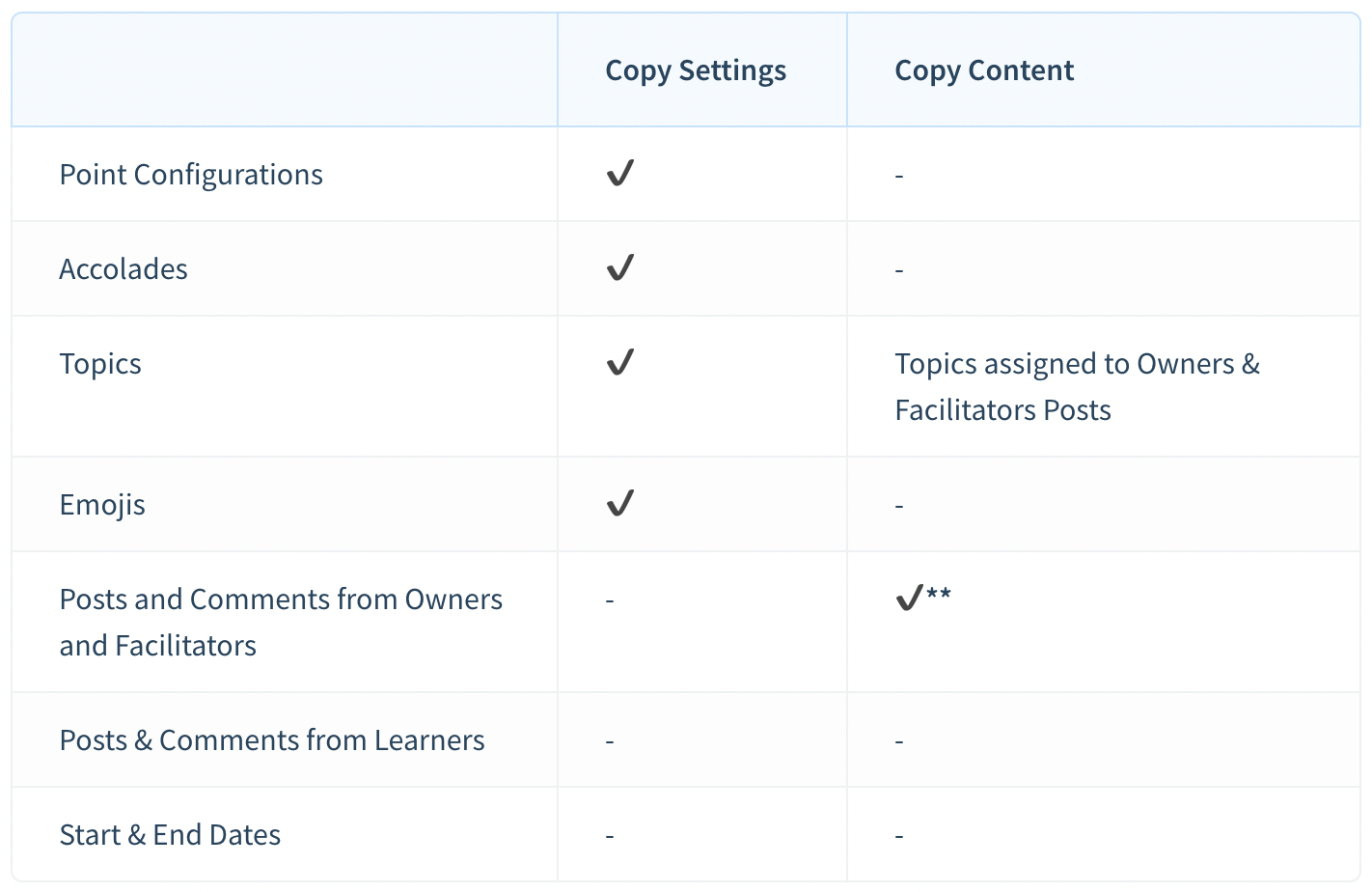The image size is (1372, 892).
Task: Click the checkmark in Point Configurations row
Action: pos(619,174)
